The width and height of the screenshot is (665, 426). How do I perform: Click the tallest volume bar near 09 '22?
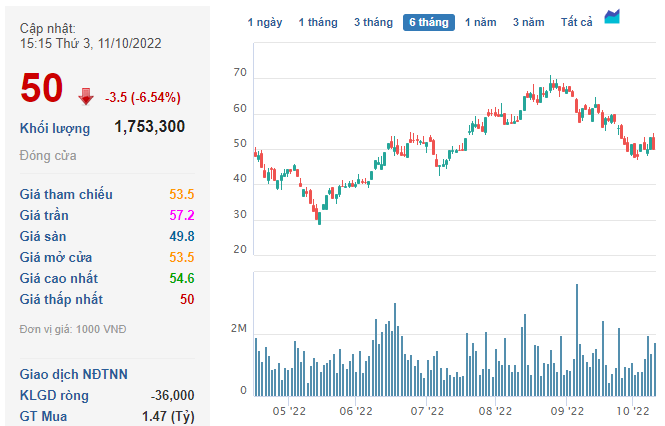click(577, 340)
